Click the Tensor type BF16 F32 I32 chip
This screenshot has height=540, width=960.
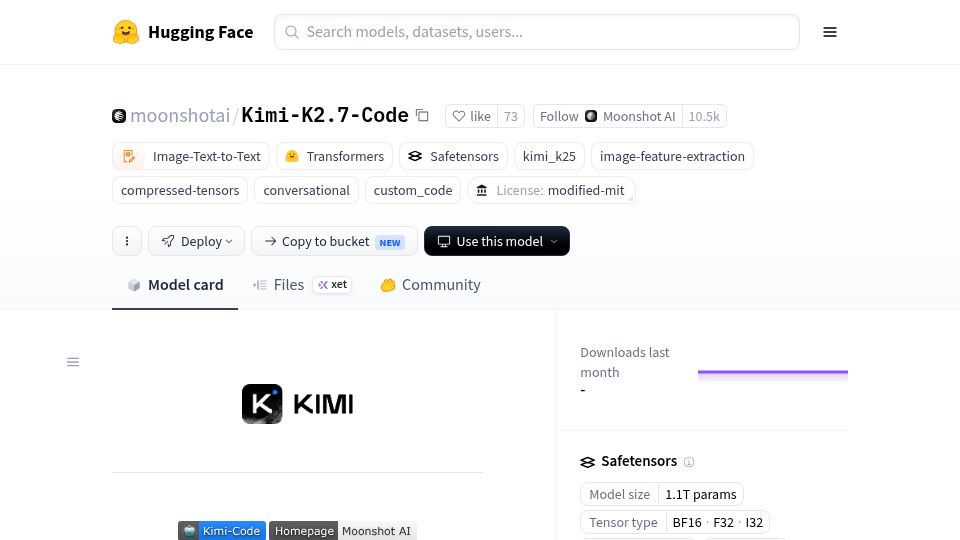(675, 522)
